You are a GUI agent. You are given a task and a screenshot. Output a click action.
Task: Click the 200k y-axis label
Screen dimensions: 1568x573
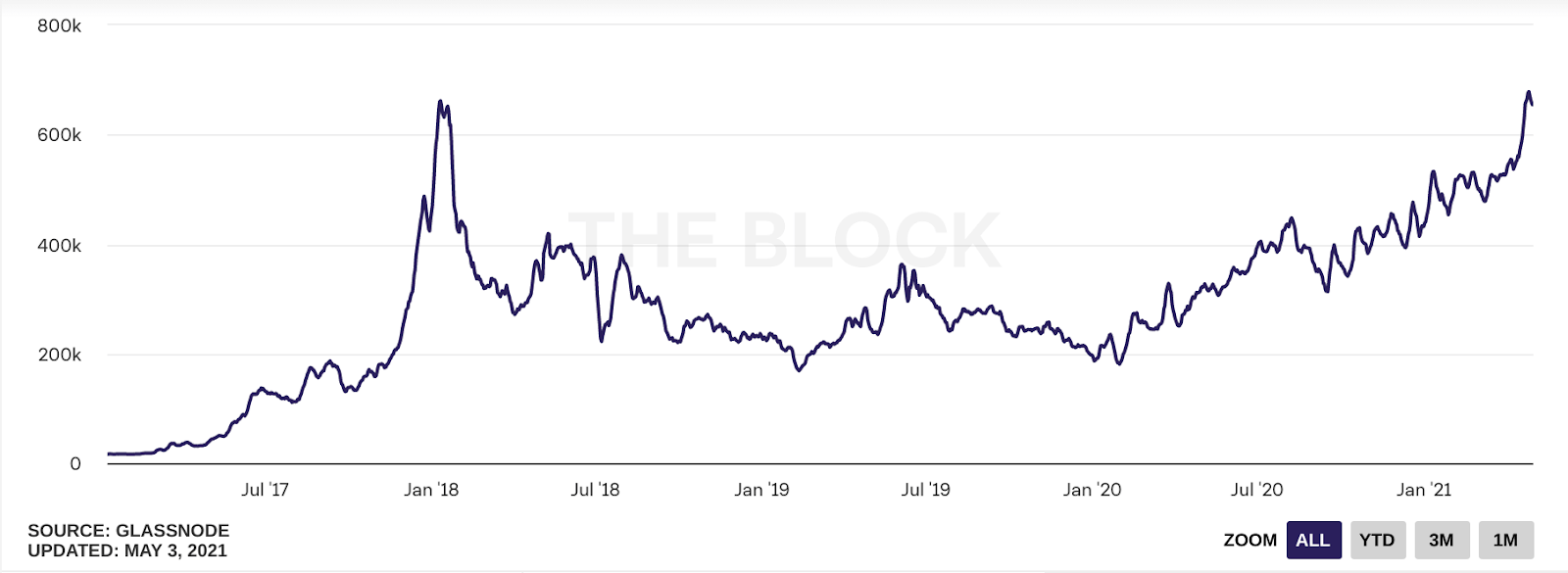click(59, 355)
